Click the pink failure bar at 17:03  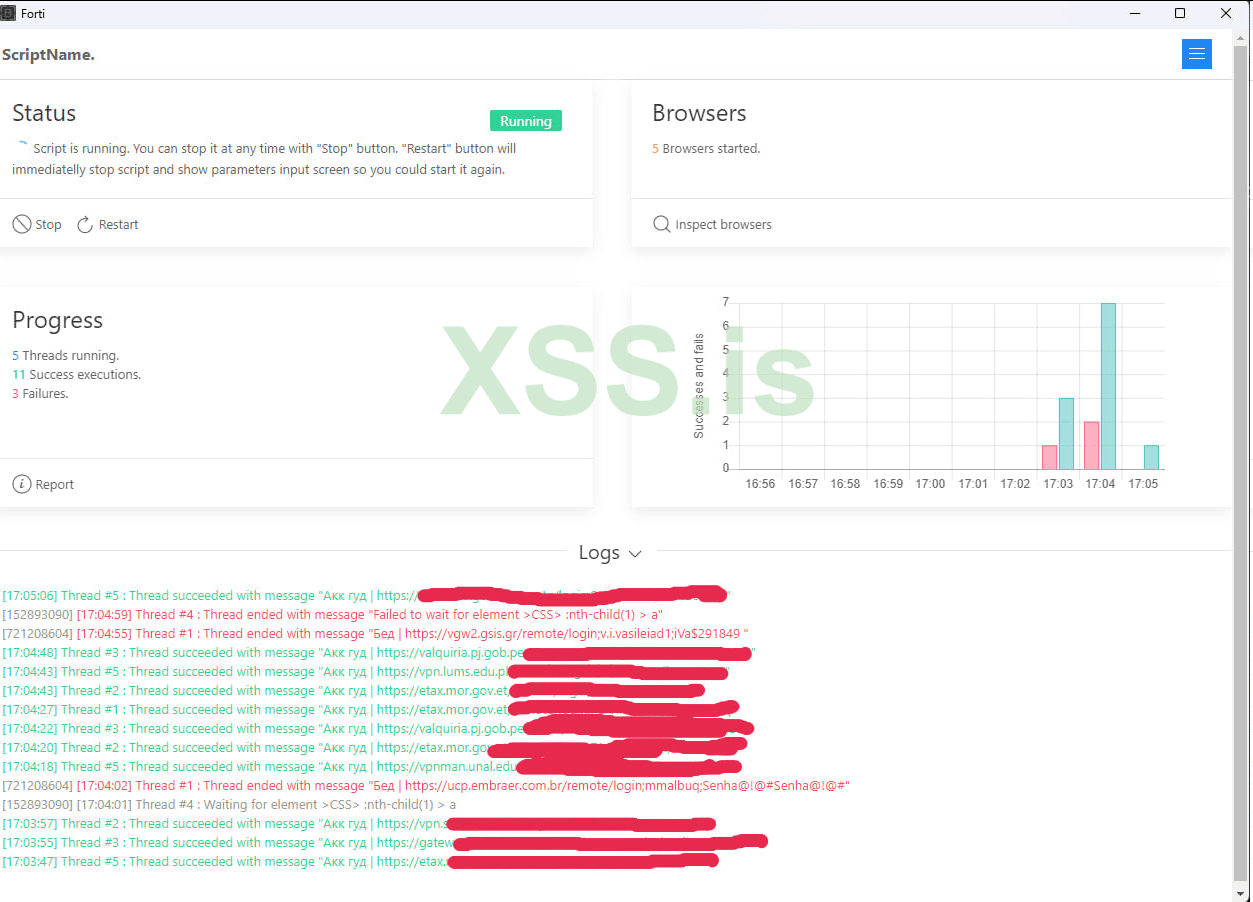click(x=1049, y=457)
